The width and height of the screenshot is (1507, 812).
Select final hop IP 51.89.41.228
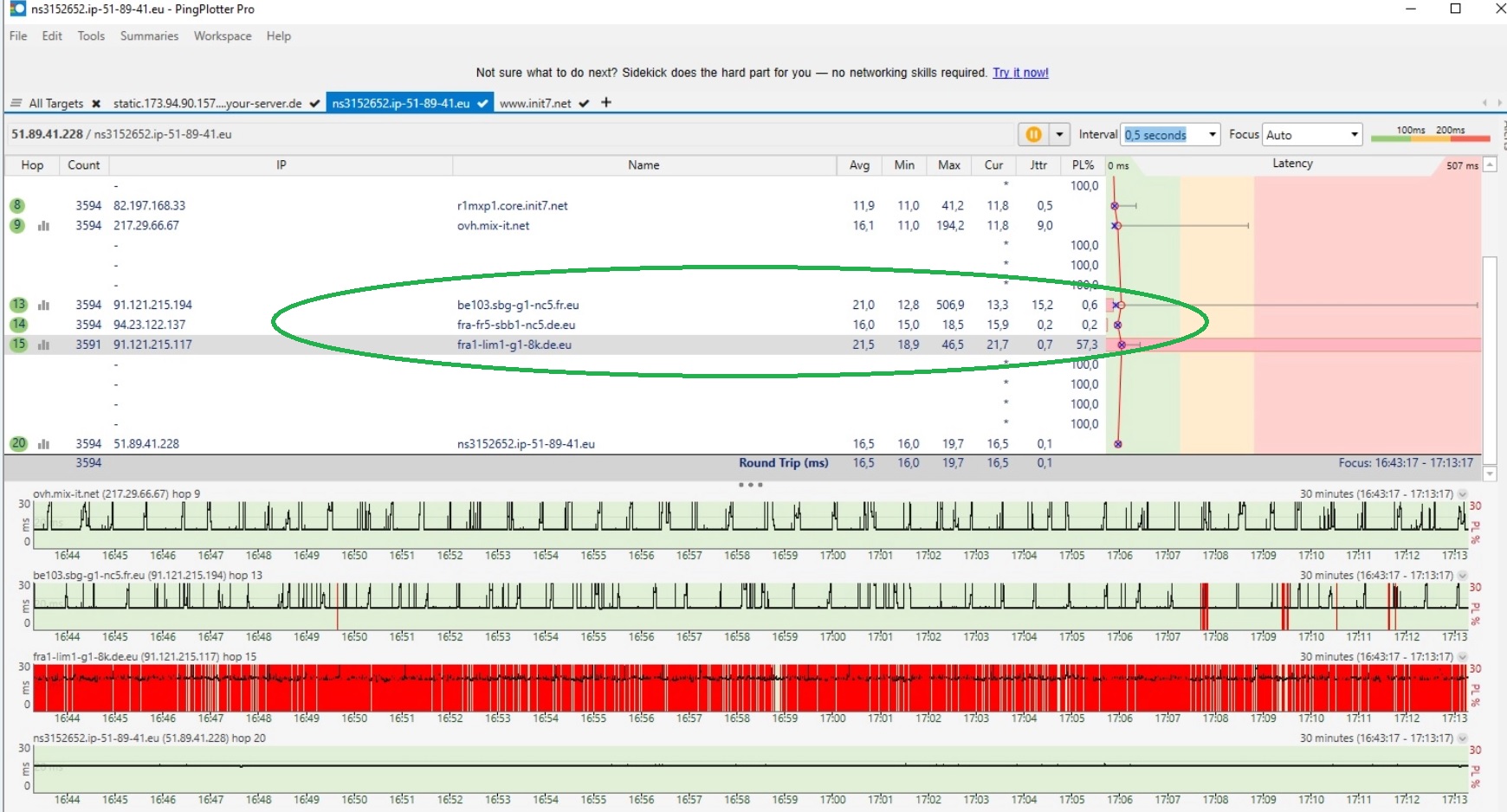coord(146,444)
